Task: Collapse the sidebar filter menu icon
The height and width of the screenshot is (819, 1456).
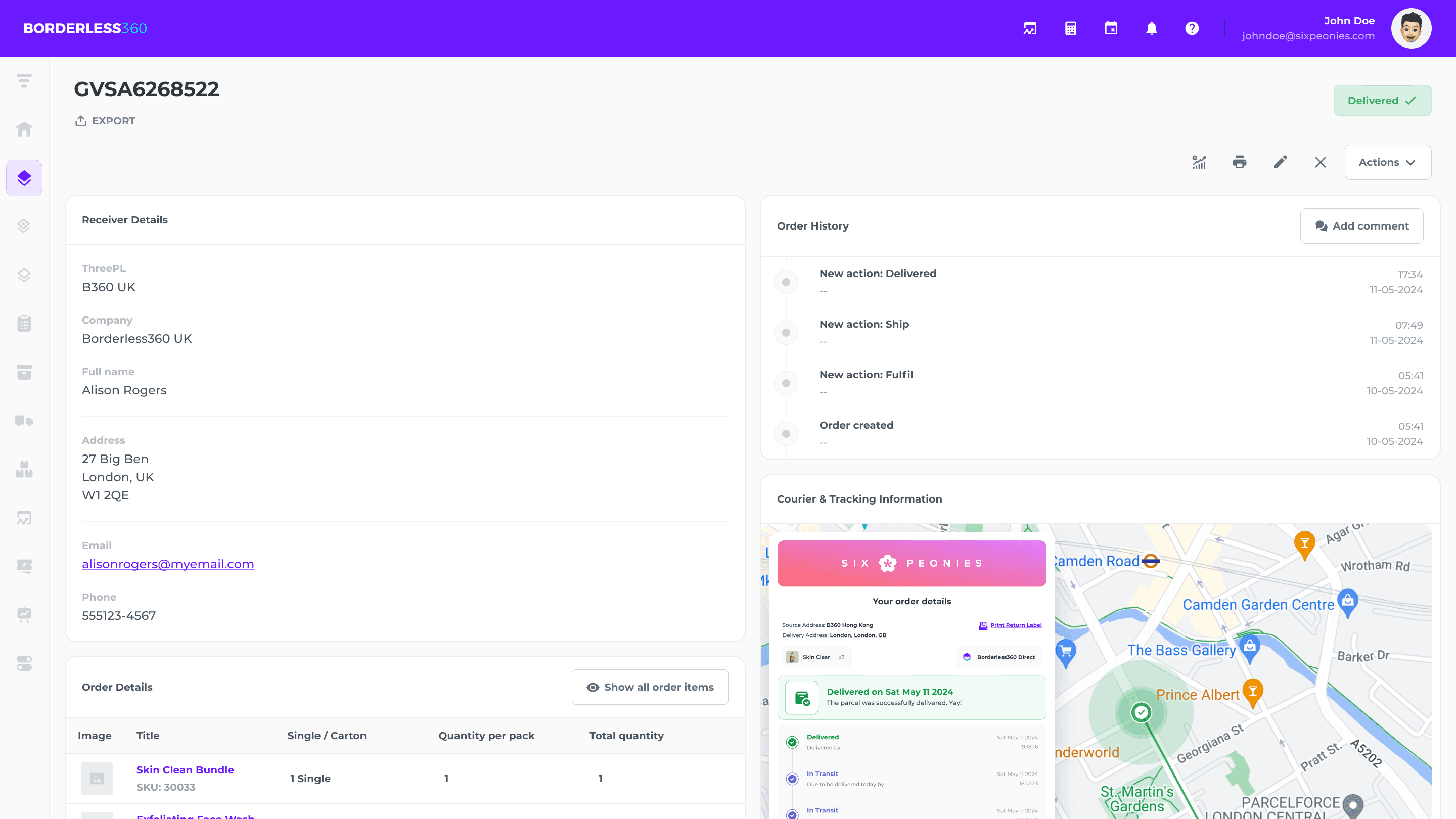Action: click(24, 81)
